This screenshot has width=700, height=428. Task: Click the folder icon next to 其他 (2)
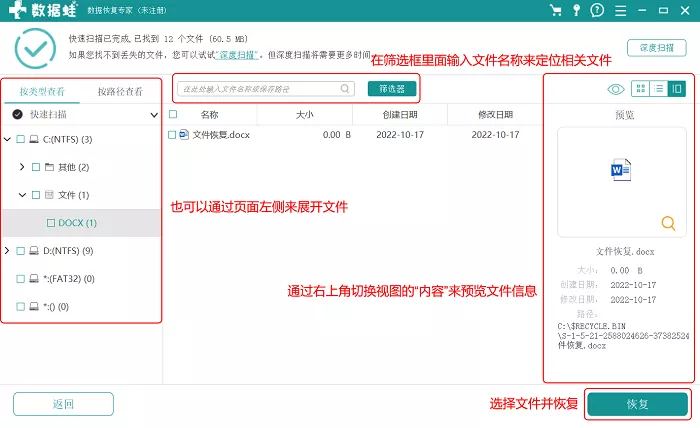50,167
